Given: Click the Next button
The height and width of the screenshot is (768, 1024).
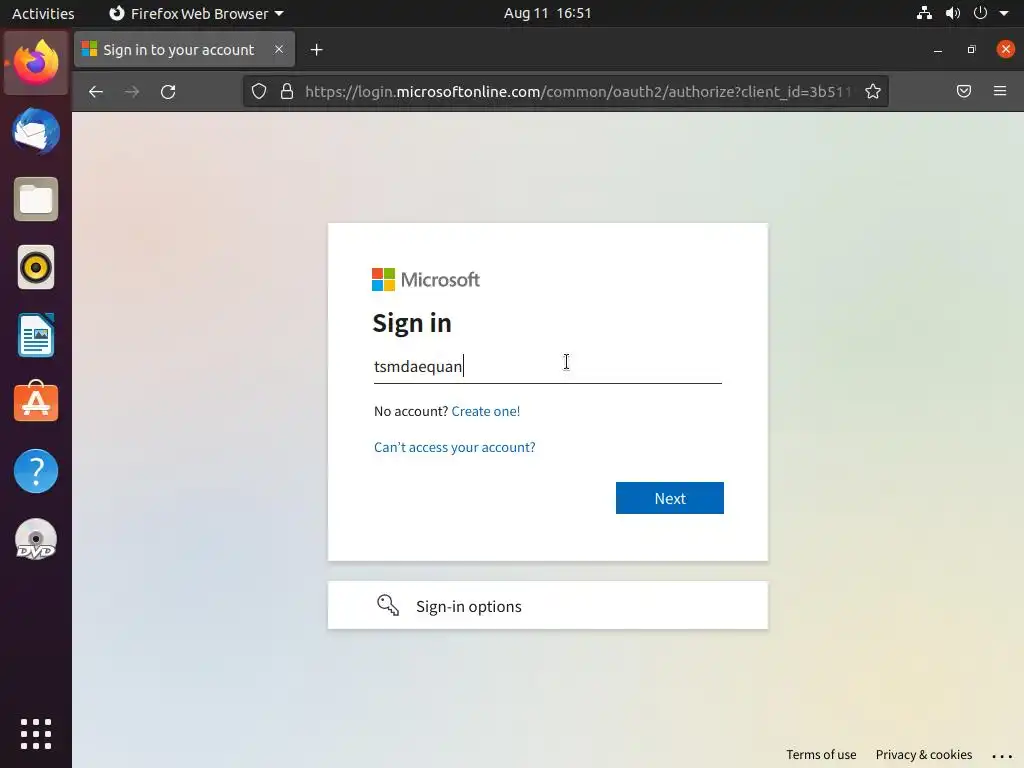Looking at the screenshot, I should point(670,498).
